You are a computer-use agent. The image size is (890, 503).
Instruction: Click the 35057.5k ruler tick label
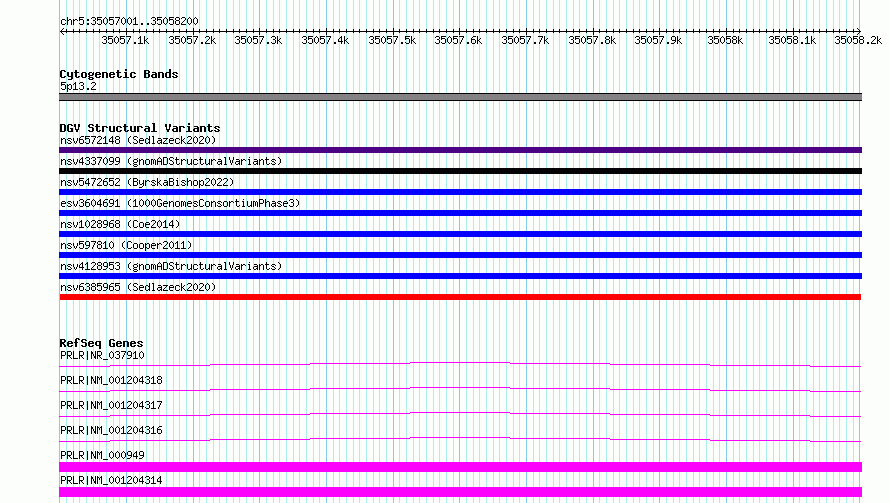[x=392, y=40]
